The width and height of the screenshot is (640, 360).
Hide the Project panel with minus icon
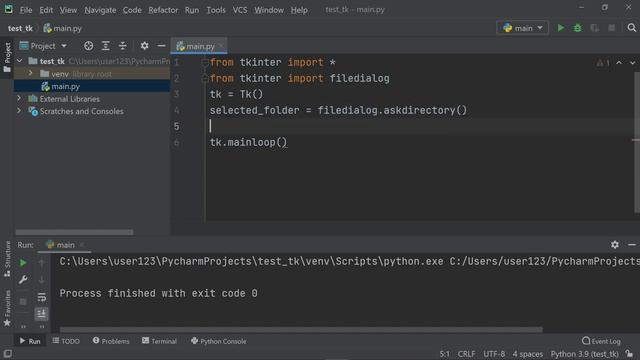[161, 46]
